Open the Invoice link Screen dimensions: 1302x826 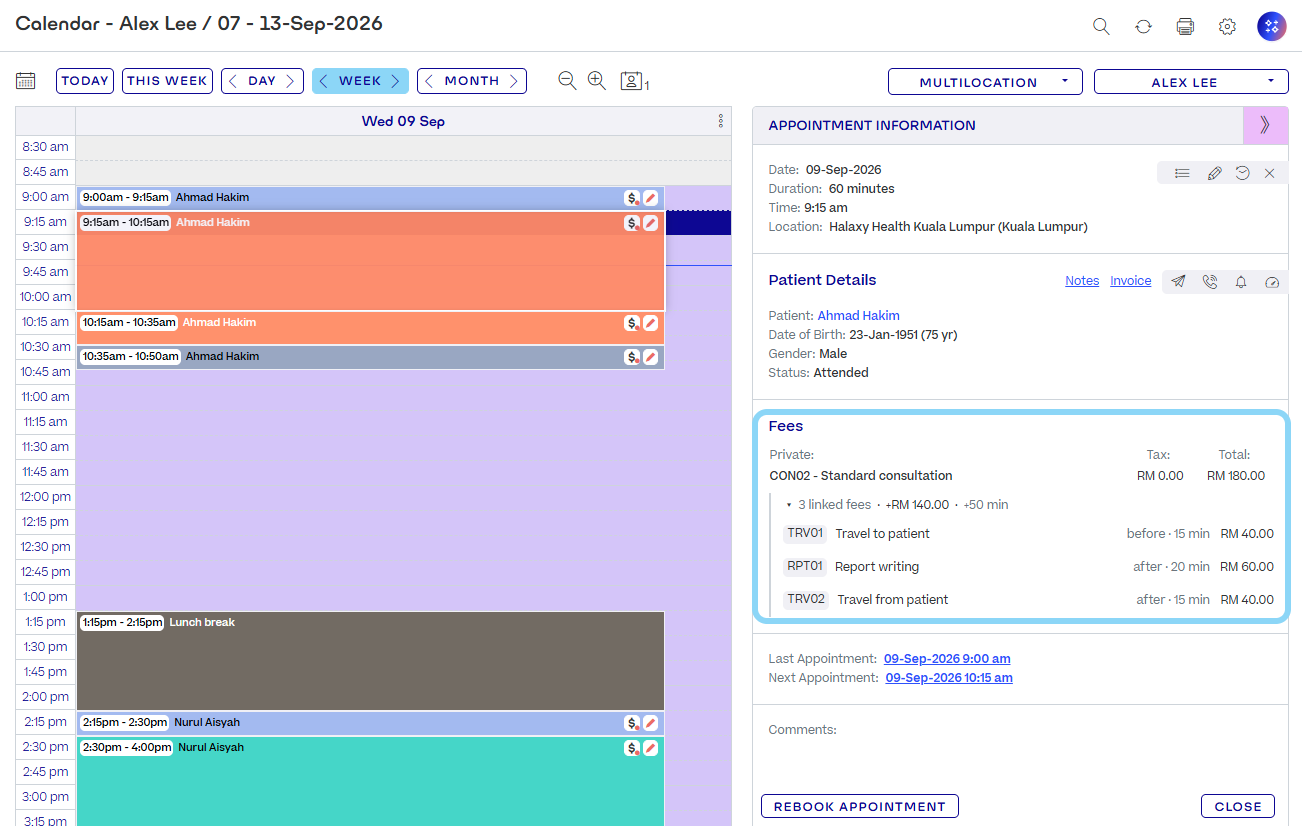1131,281
